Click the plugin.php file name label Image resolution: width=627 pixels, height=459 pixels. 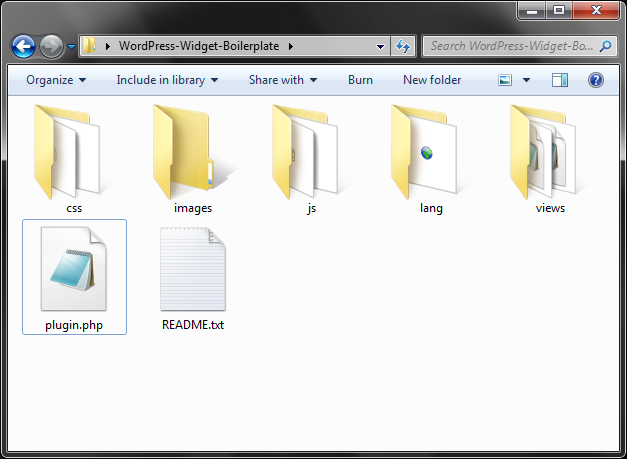click(74, 325)
